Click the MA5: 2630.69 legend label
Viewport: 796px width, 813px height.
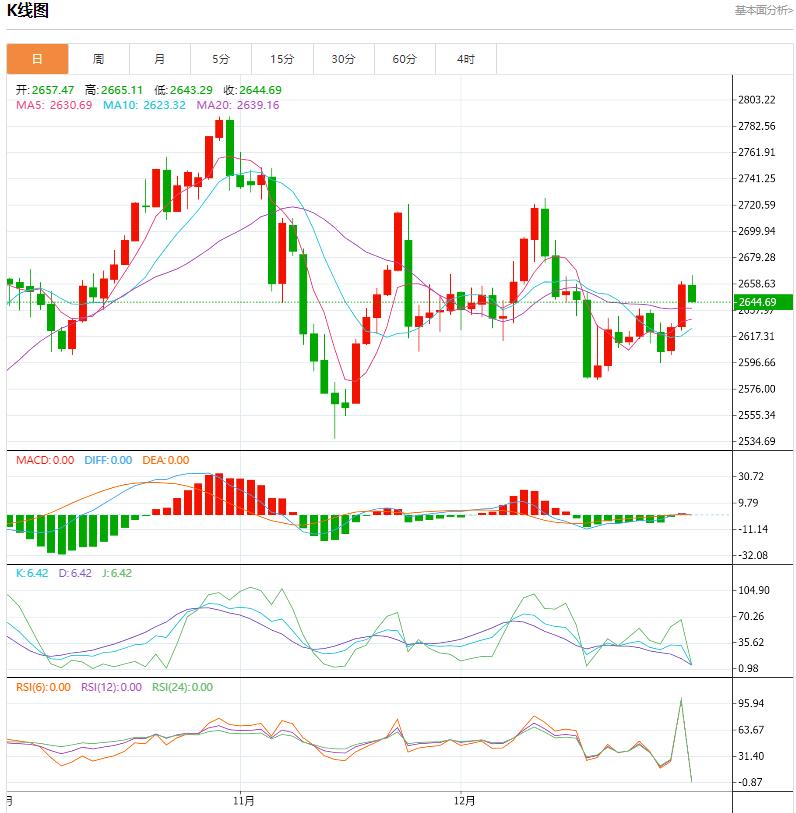[x=54, y=105]
